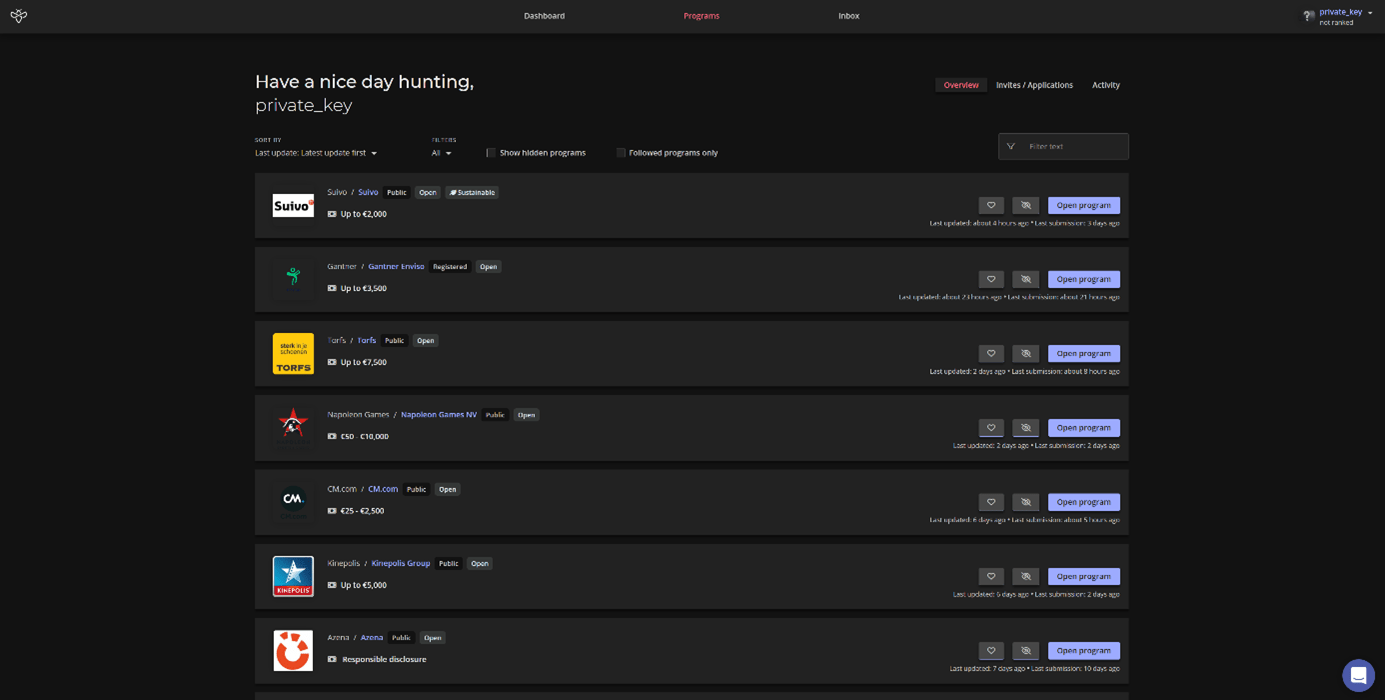Go to Dashboard in top navigation
The image size is (1385, 700).
(544, 16)
